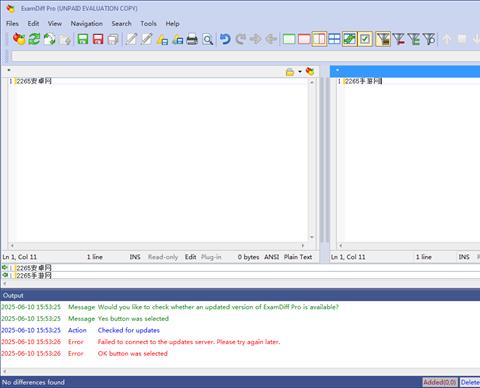Screen dimensions: 480x388
Task: Click the apple icon in left pane header
Action: click(x=310, y=71)
